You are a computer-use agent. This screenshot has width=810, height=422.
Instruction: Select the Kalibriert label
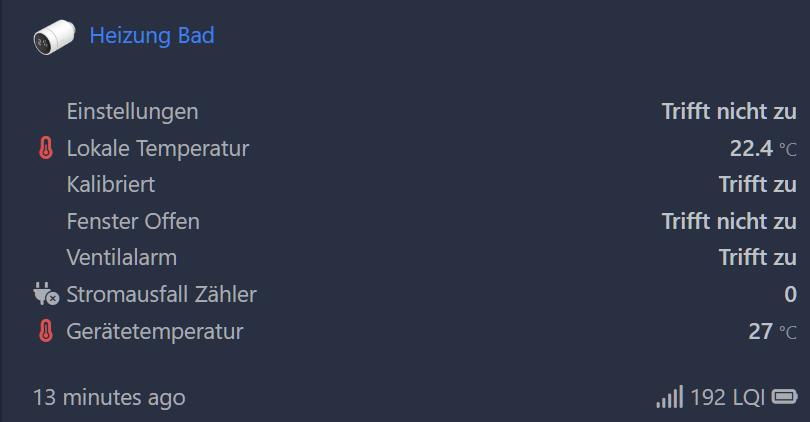(111, 184)
